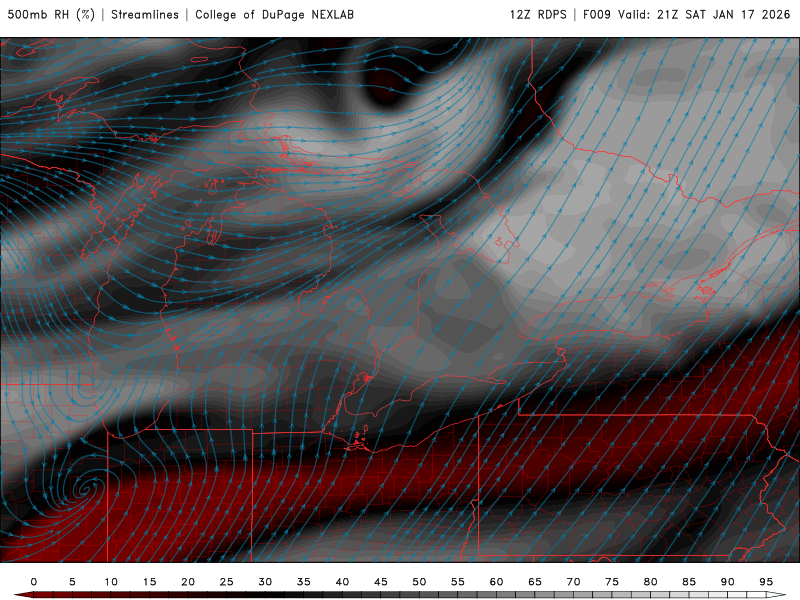Click the colorbar value '25'
Viewport: 800px width, 600px height.
227,582
